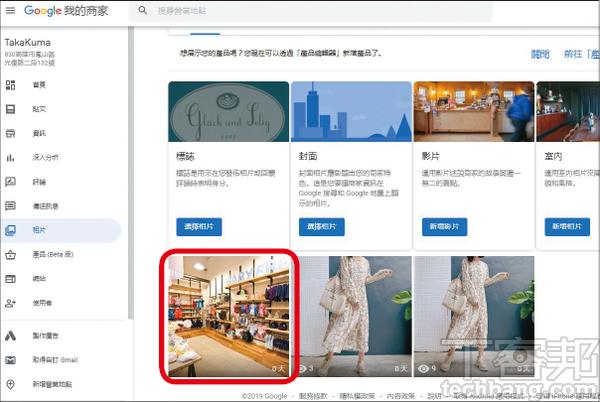Click the Google 我的商家 logo
The height and width of the screenshot is (402, 600).
click(66, 11)
